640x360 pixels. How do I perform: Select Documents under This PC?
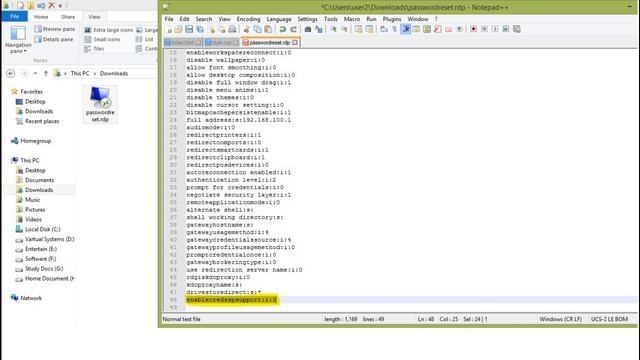click(x=35, y=180)
